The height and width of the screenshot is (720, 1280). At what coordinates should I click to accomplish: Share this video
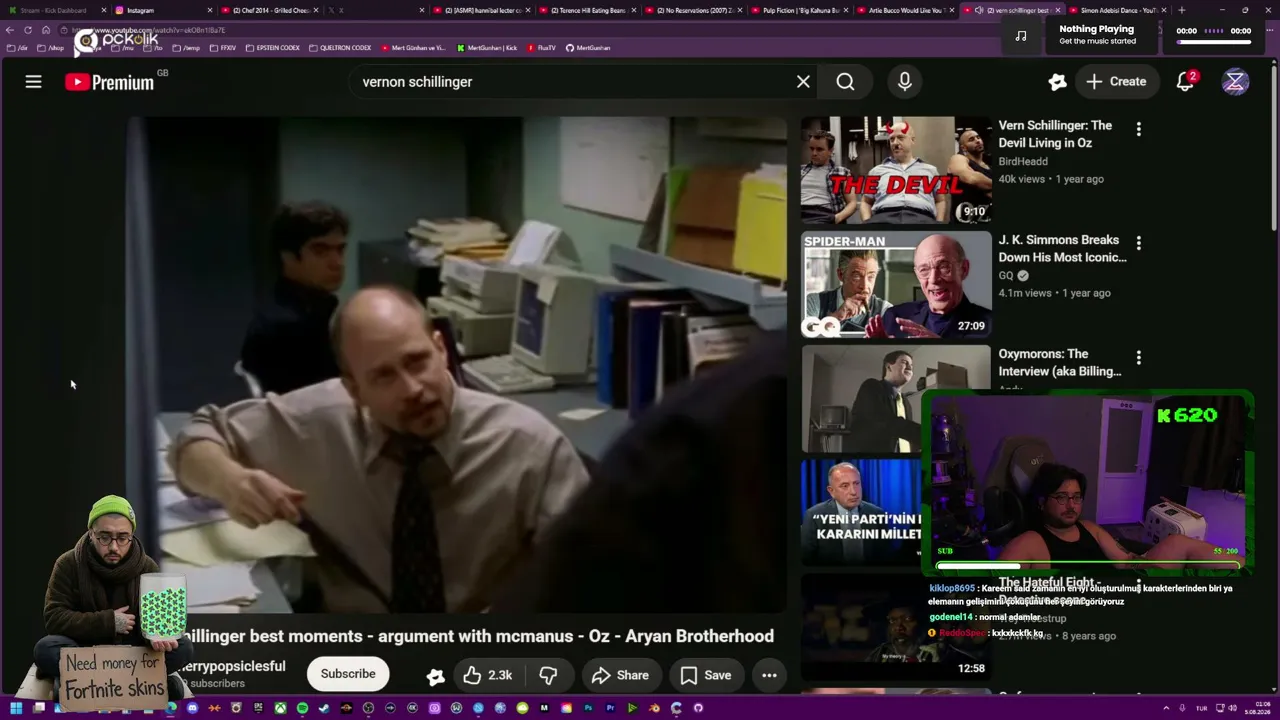point(620,675)
